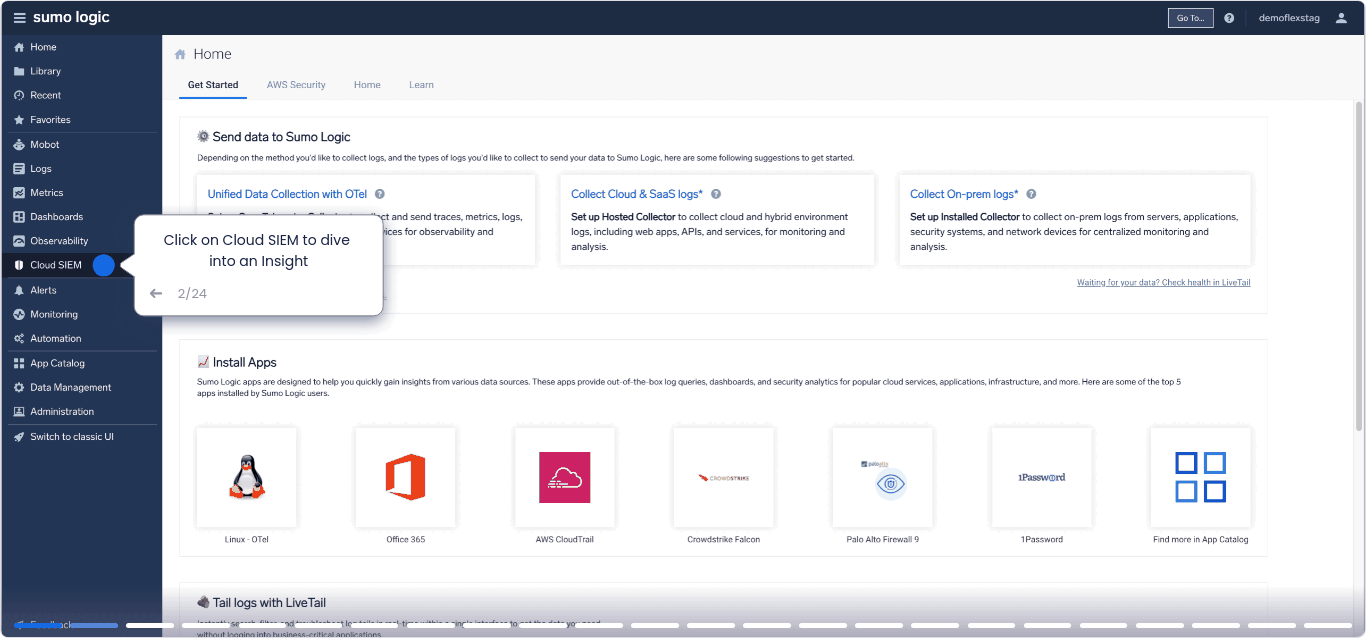Open the user profile icon next to demoflexstag
The width and height of the screenshot is (1366, 638).
pos(1342,18)
